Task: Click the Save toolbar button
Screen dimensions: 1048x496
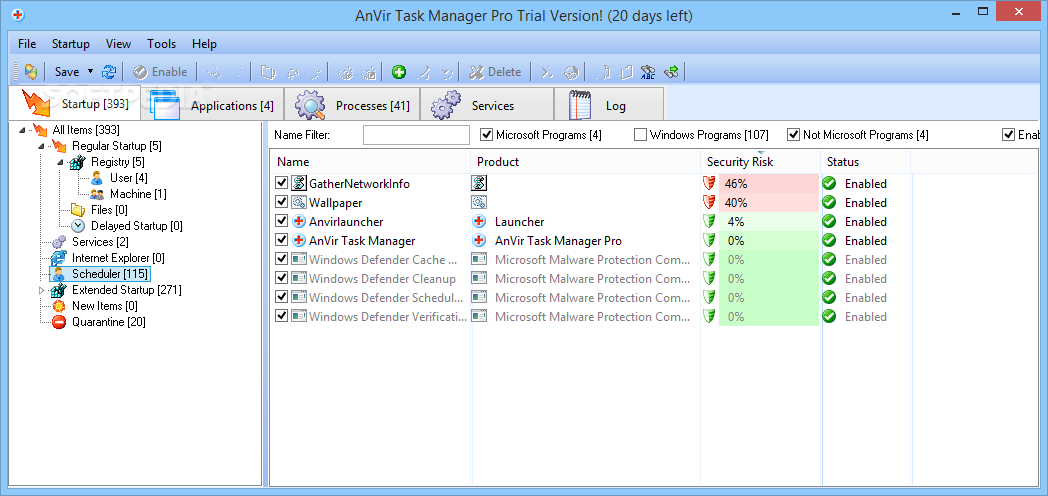Action: click(x=67, y=72)
